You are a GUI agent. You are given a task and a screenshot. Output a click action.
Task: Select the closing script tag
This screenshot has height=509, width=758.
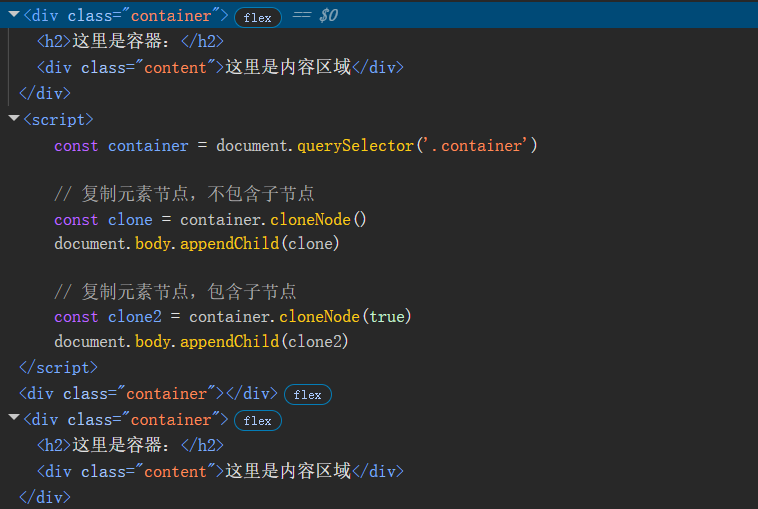(x=58, y=367)
